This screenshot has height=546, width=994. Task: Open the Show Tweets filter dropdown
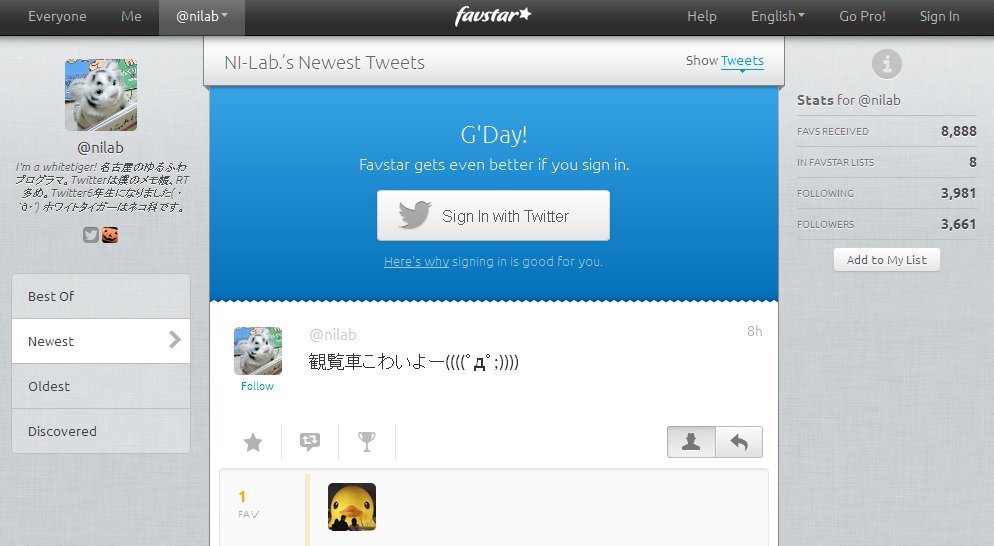(742, 61)
